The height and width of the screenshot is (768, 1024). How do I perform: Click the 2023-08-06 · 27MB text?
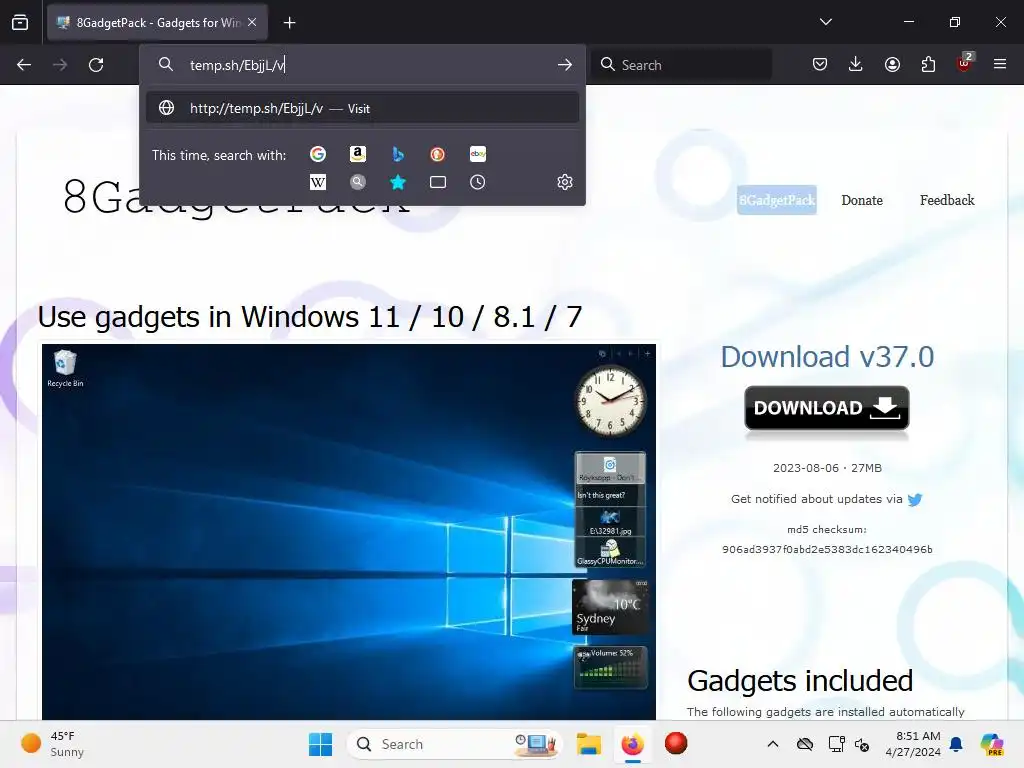coord(827,468)
